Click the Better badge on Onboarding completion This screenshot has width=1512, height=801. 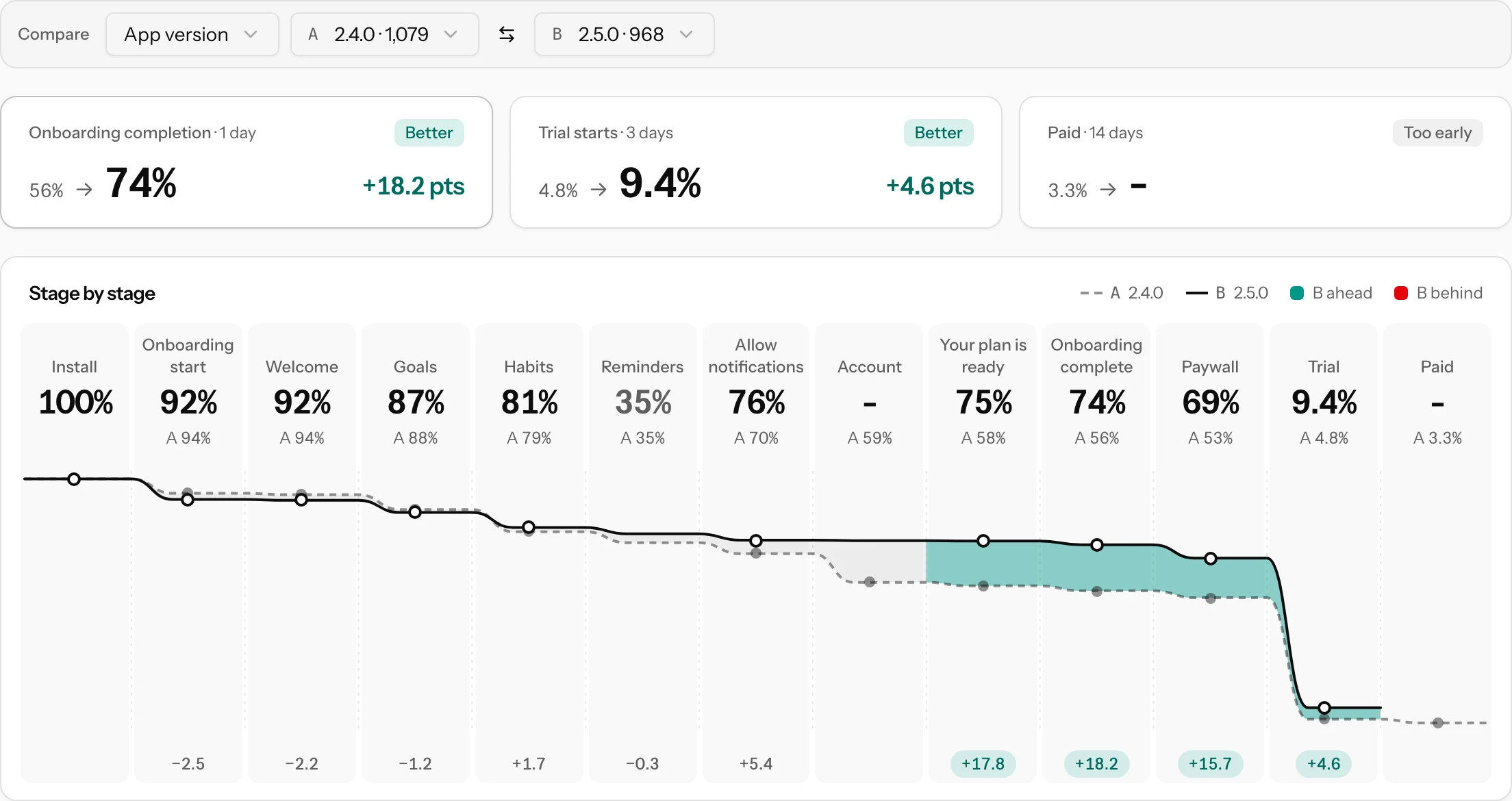429,133
